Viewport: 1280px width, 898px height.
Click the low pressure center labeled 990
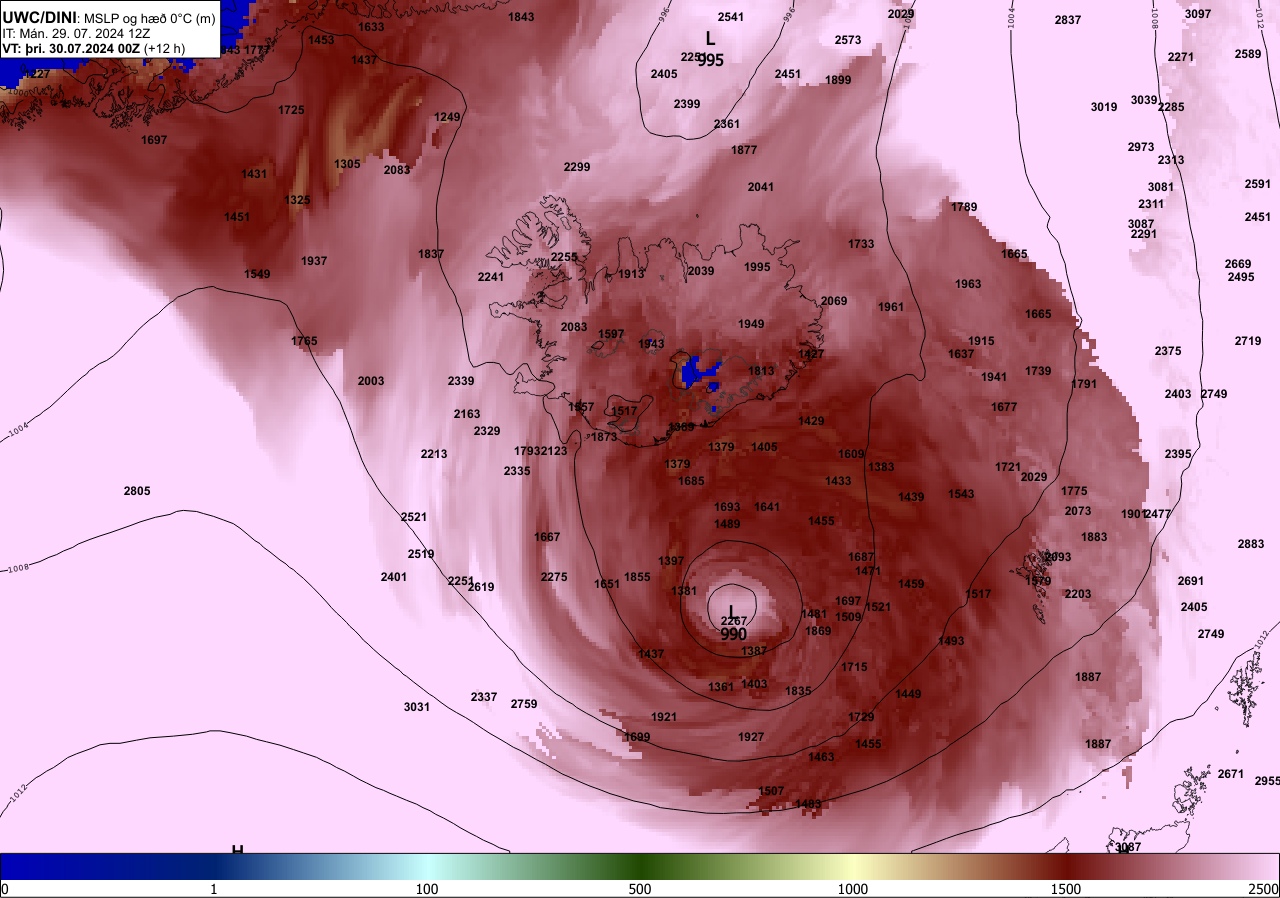[x=733, y=634]
